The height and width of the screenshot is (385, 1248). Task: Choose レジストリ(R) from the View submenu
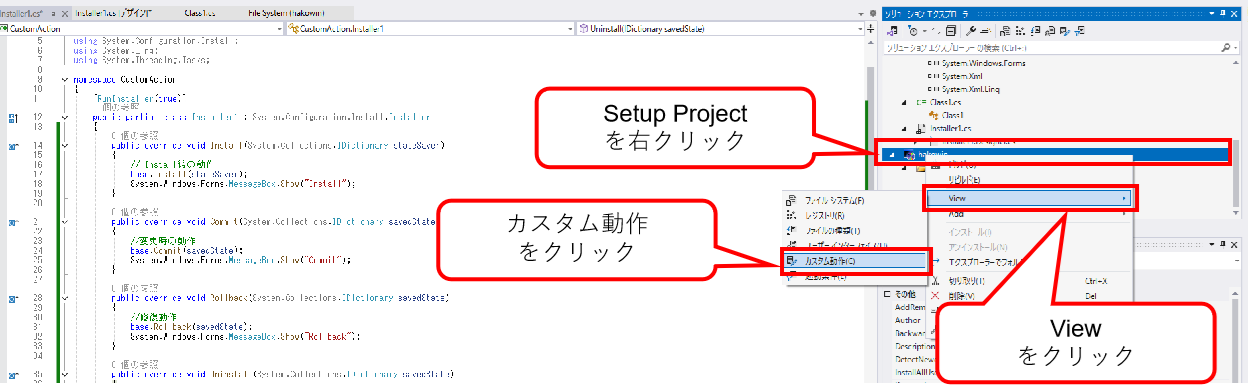[855, 215]
